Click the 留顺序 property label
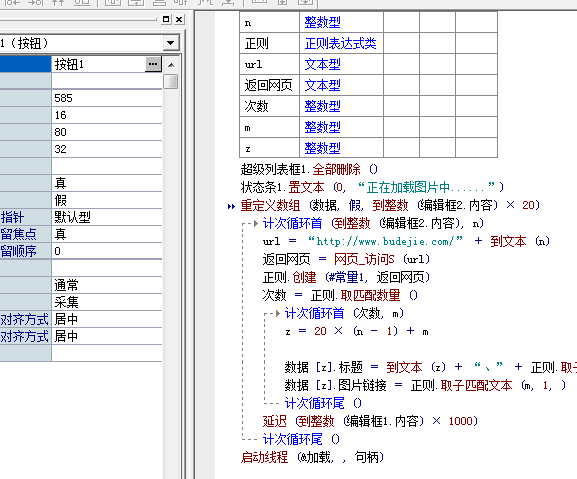577x479 pixels. pos(18,251)
